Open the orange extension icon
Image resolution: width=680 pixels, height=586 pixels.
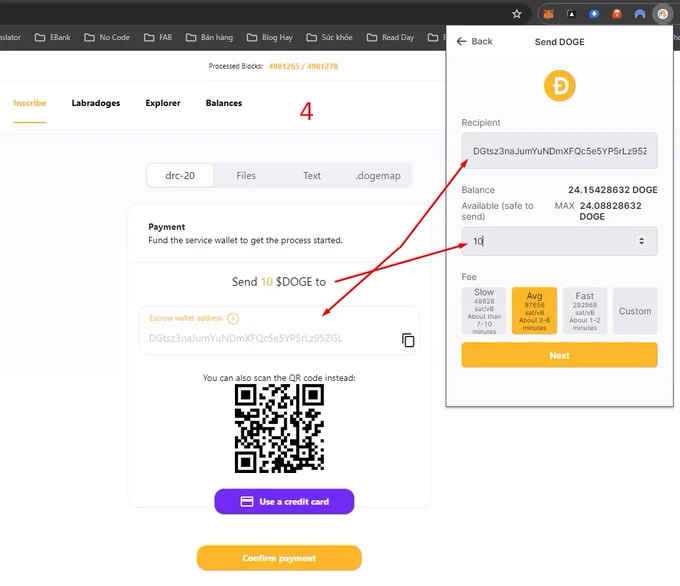pyautogui.click(x=617, y=14)
